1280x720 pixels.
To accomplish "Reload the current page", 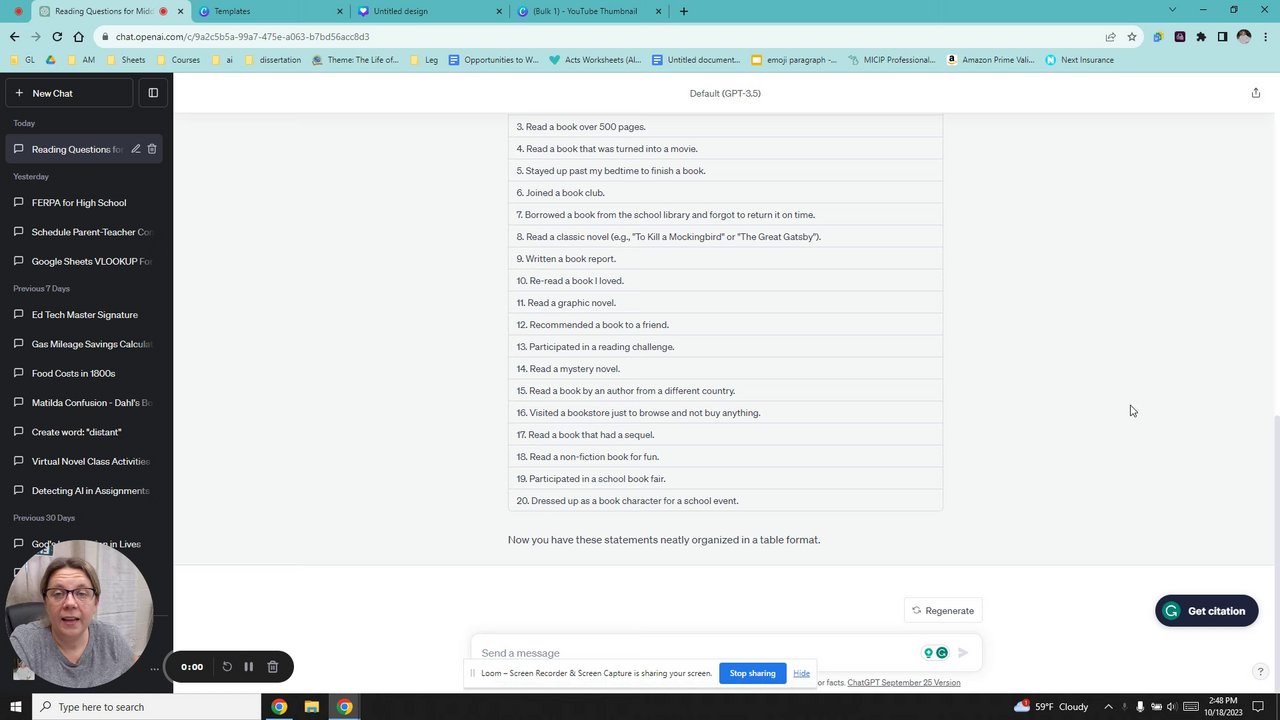I will click(x=57, y=37).
